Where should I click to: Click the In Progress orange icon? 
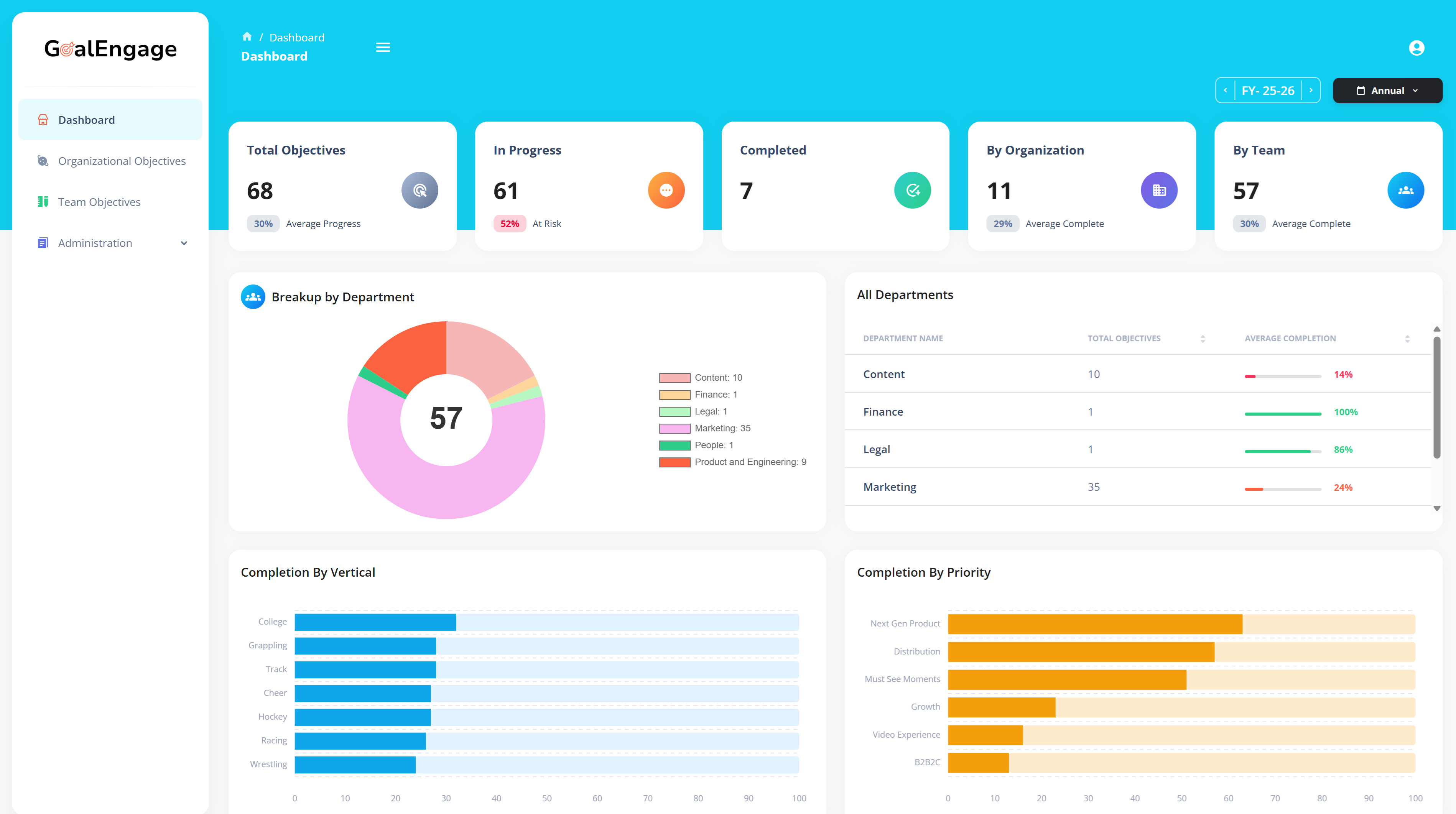[x=666, y=190]
